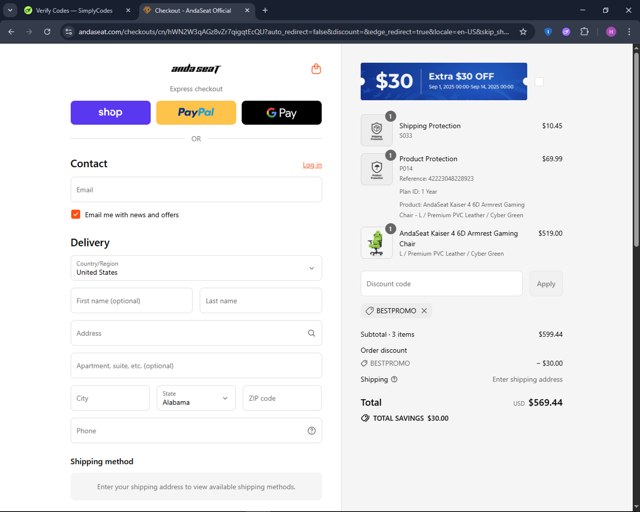Click the Kaiser 4 green chair thumbnail
640x512 pixels.
pos(376,243)
